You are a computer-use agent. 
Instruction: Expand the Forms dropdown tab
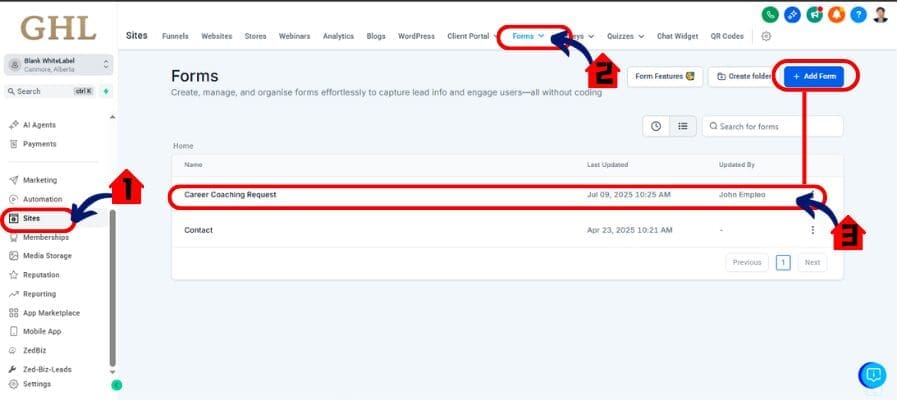(x=528, y=36)
